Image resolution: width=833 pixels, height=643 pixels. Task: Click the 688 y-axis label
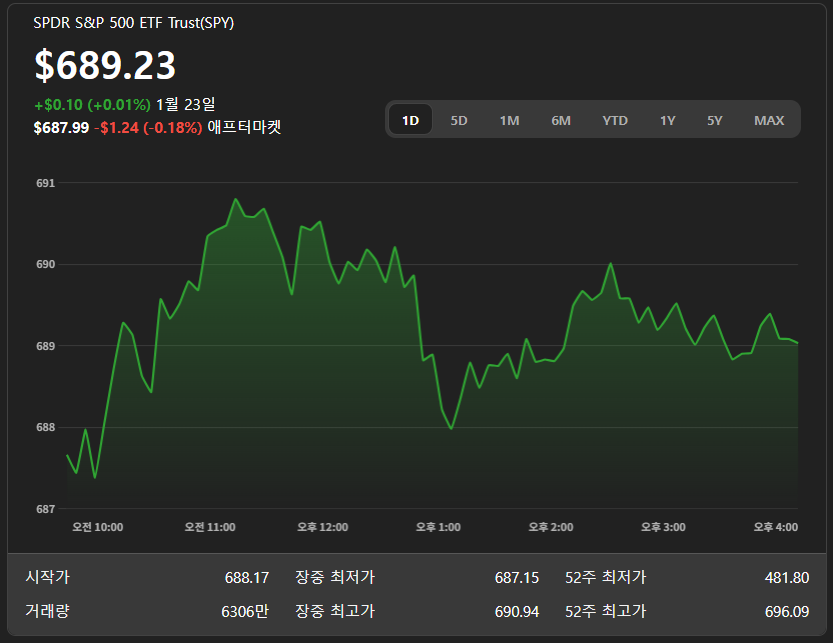click(x=45, y=428)
